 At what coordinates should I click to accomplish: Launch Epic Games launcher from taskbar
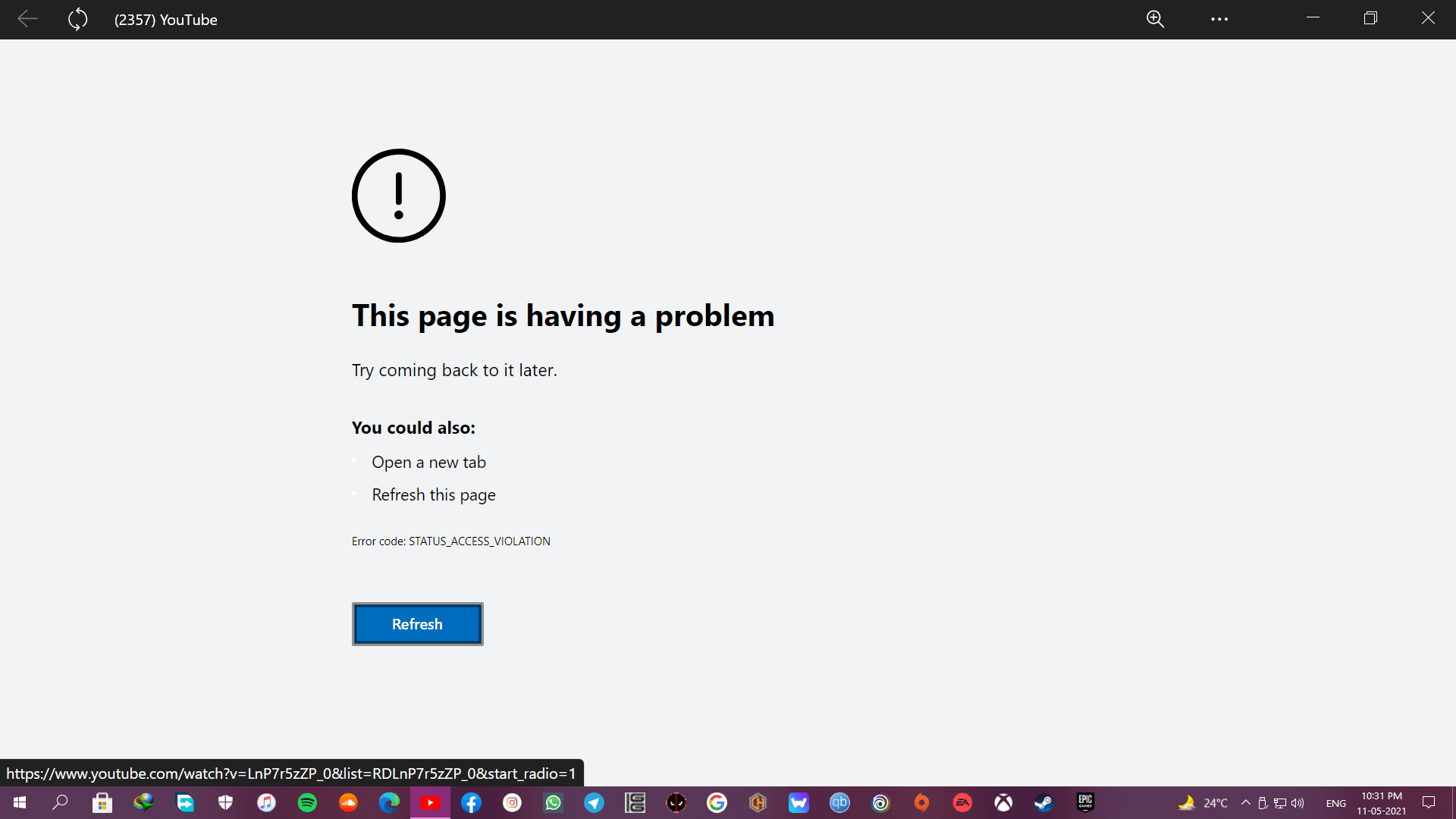click(1085, 802)
